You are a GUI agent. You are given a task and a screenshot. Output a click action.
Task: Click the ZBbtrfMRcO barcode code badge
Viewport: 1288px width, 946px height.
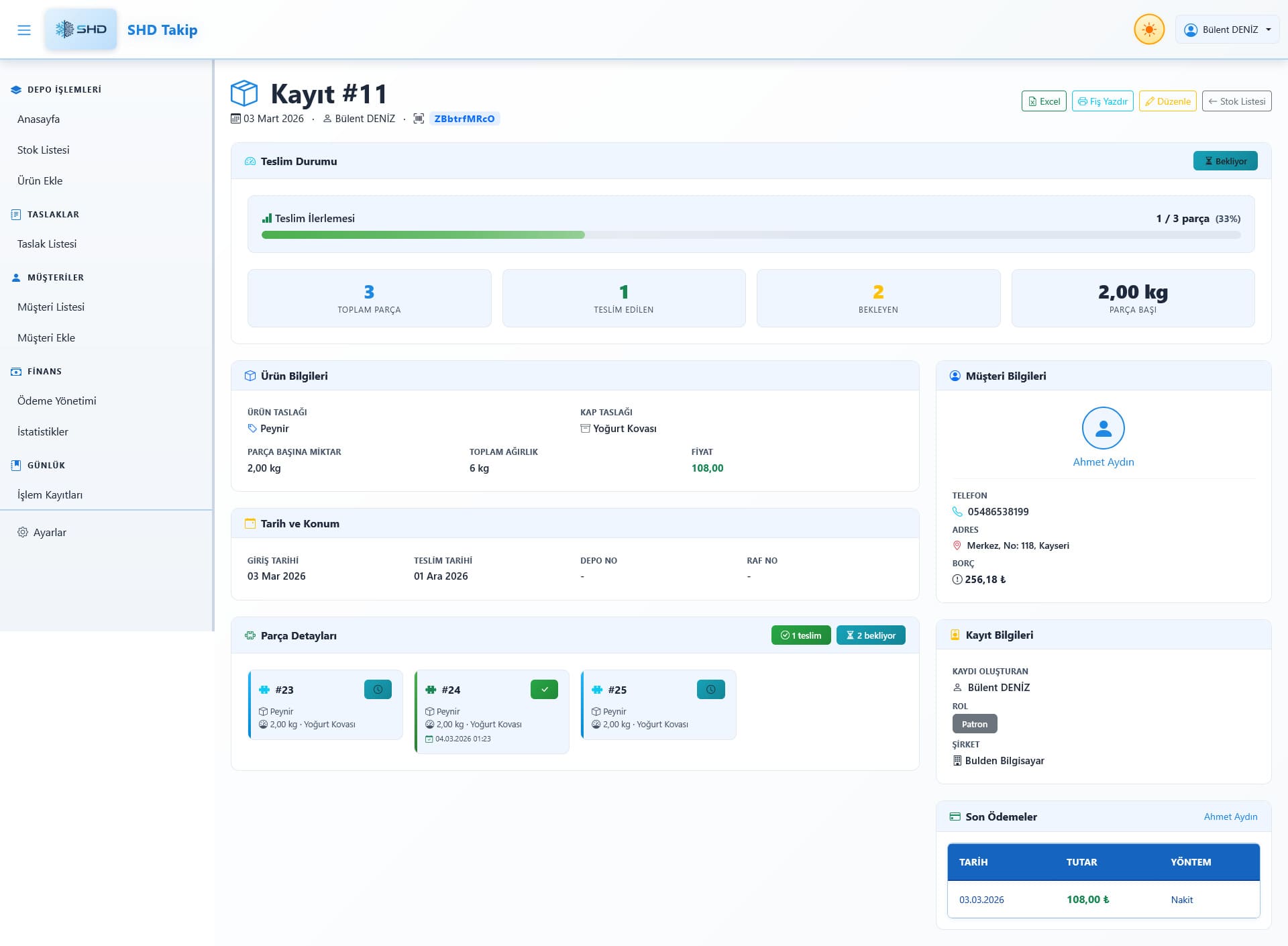tap(464, 119)
